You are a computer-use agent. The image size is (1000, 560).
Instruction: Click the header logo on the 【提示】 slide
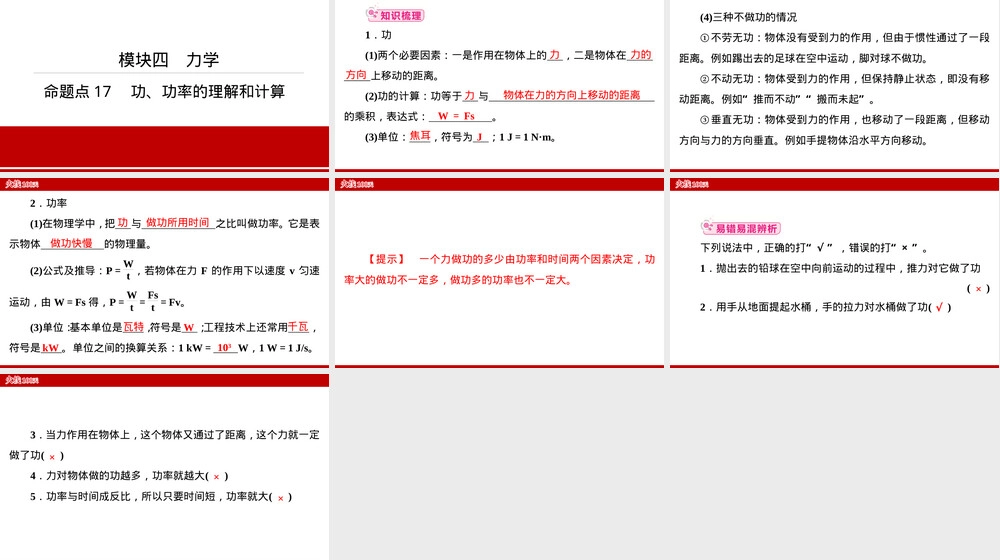[x=357, y=184]
